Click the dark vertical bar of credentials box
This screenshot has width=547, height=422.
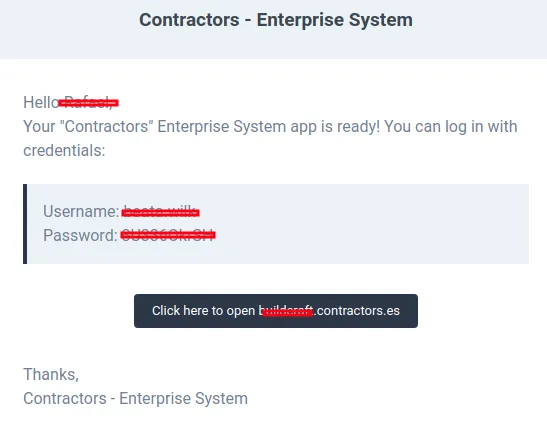pos(25,224)
